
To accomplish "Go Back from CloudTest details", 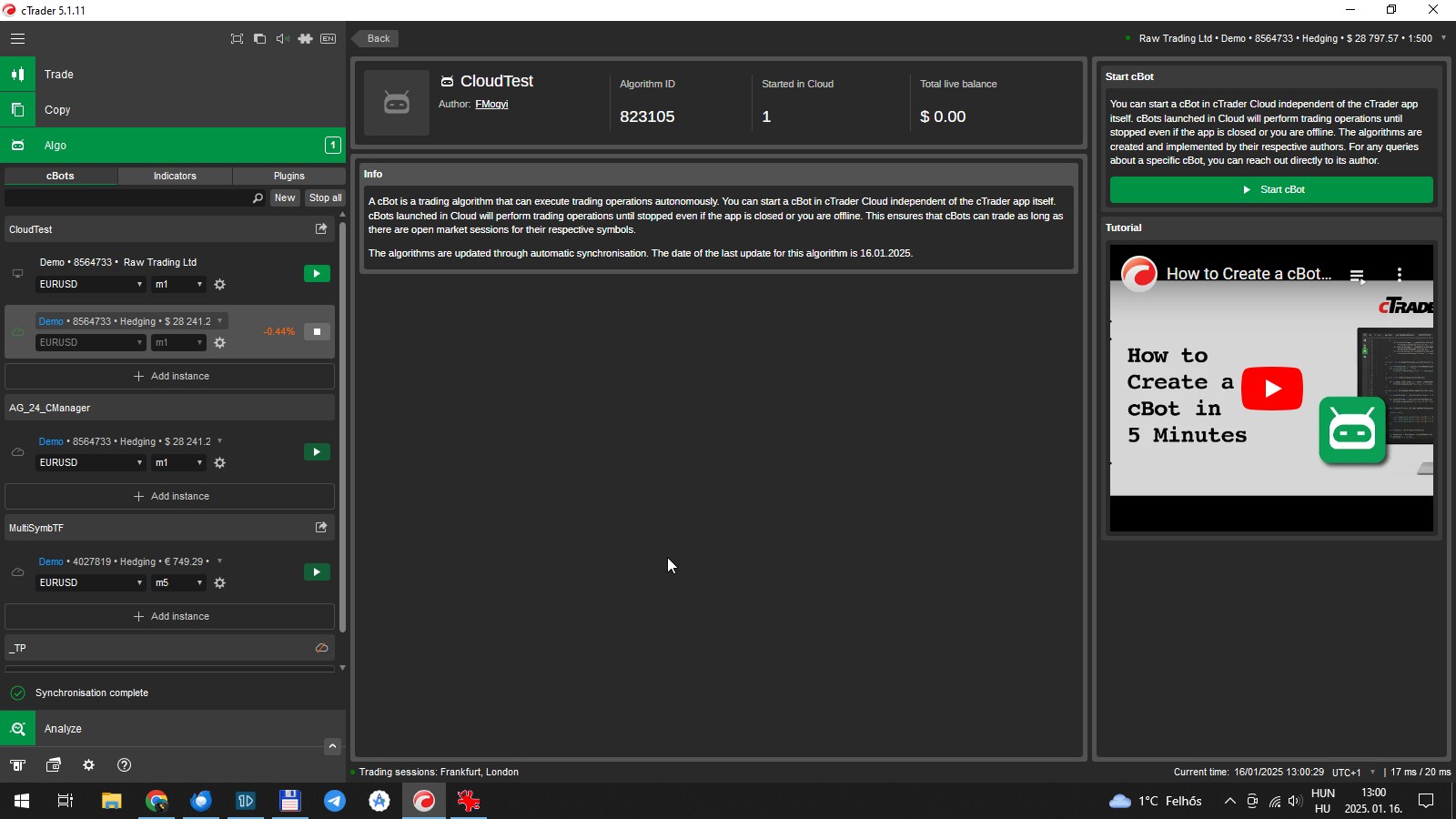I will pos(376,38).
